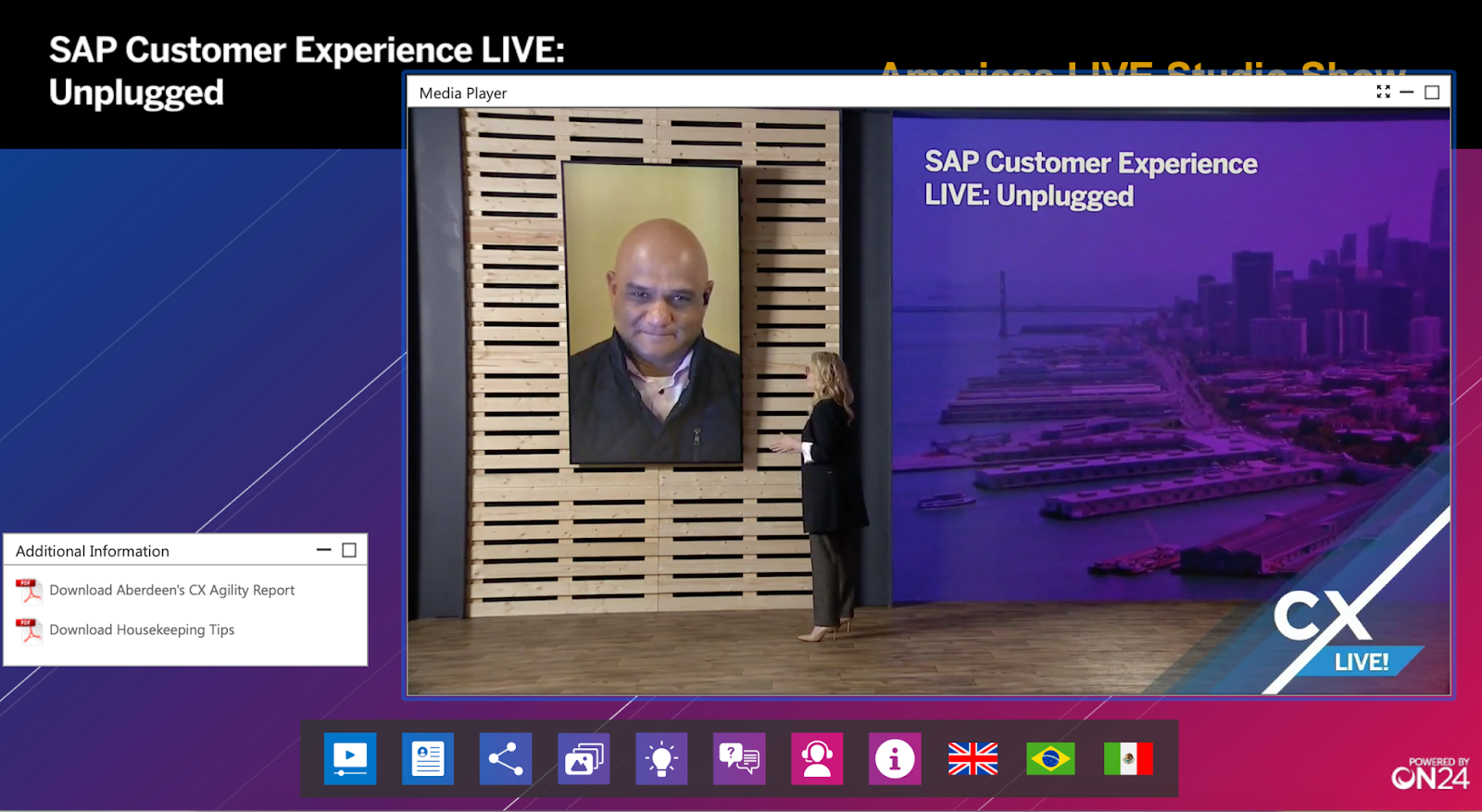This screenshot has height=812, width=1482.
Task: Select the Brazil flag language option
Action: [x=1050, y=758]
